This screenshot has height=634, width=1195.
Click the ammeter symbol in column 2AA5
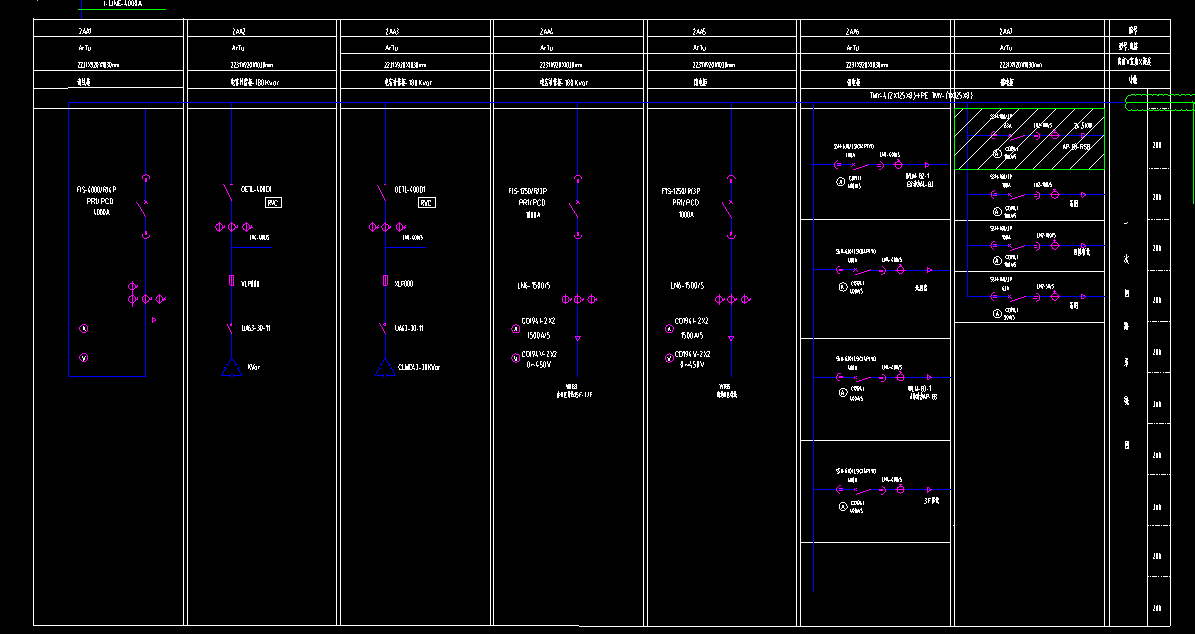coord(669,329)
